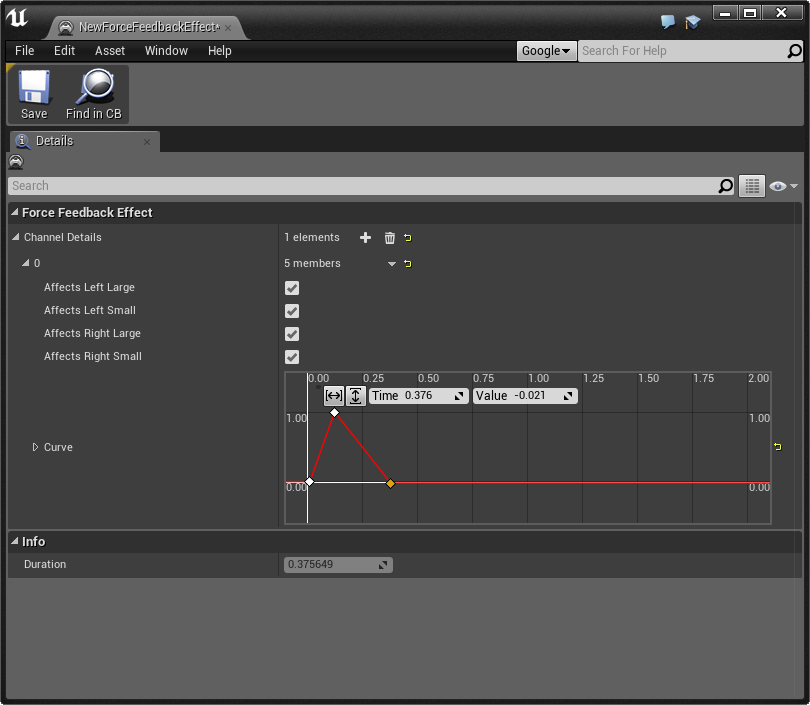Delete all Channel Details elements with trash icon
This screenshot has width=810, height=705.
(390, 238)
